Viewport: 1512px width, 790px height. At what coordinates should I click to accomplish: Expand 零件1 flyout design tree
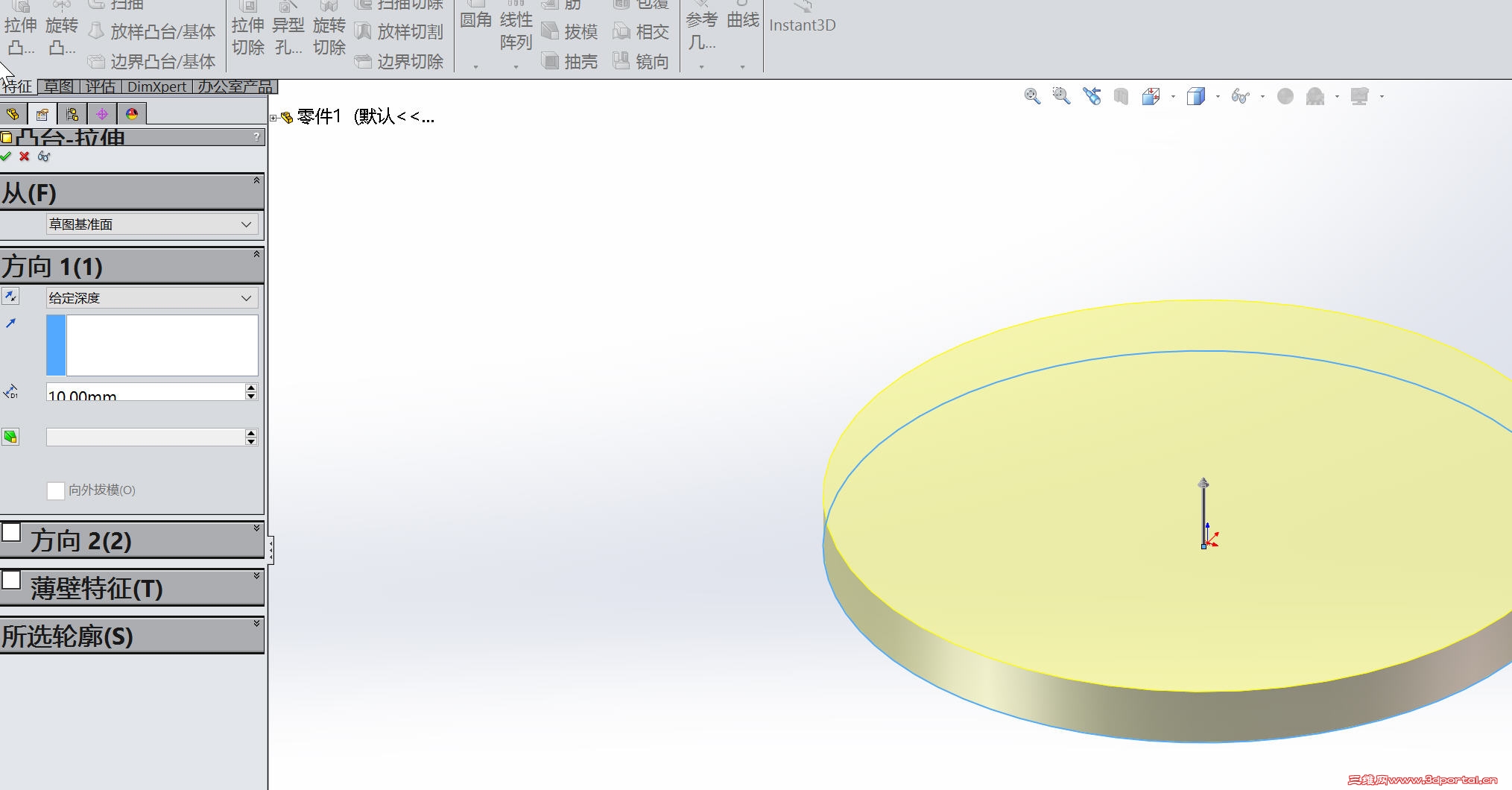(273, 118)
